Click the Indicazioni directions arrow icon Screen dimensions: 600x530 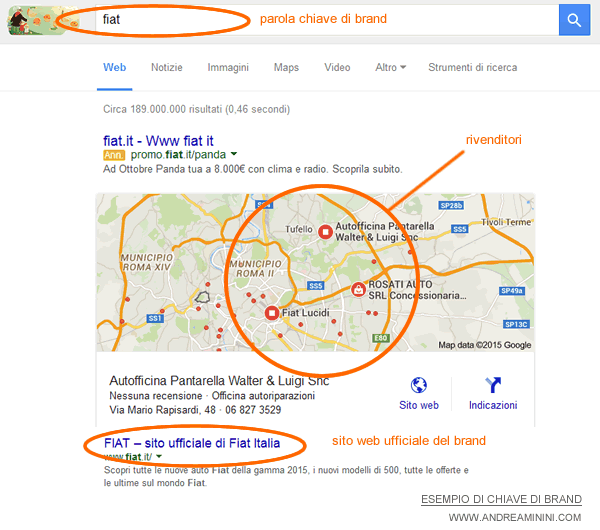(x=493, y=385)
